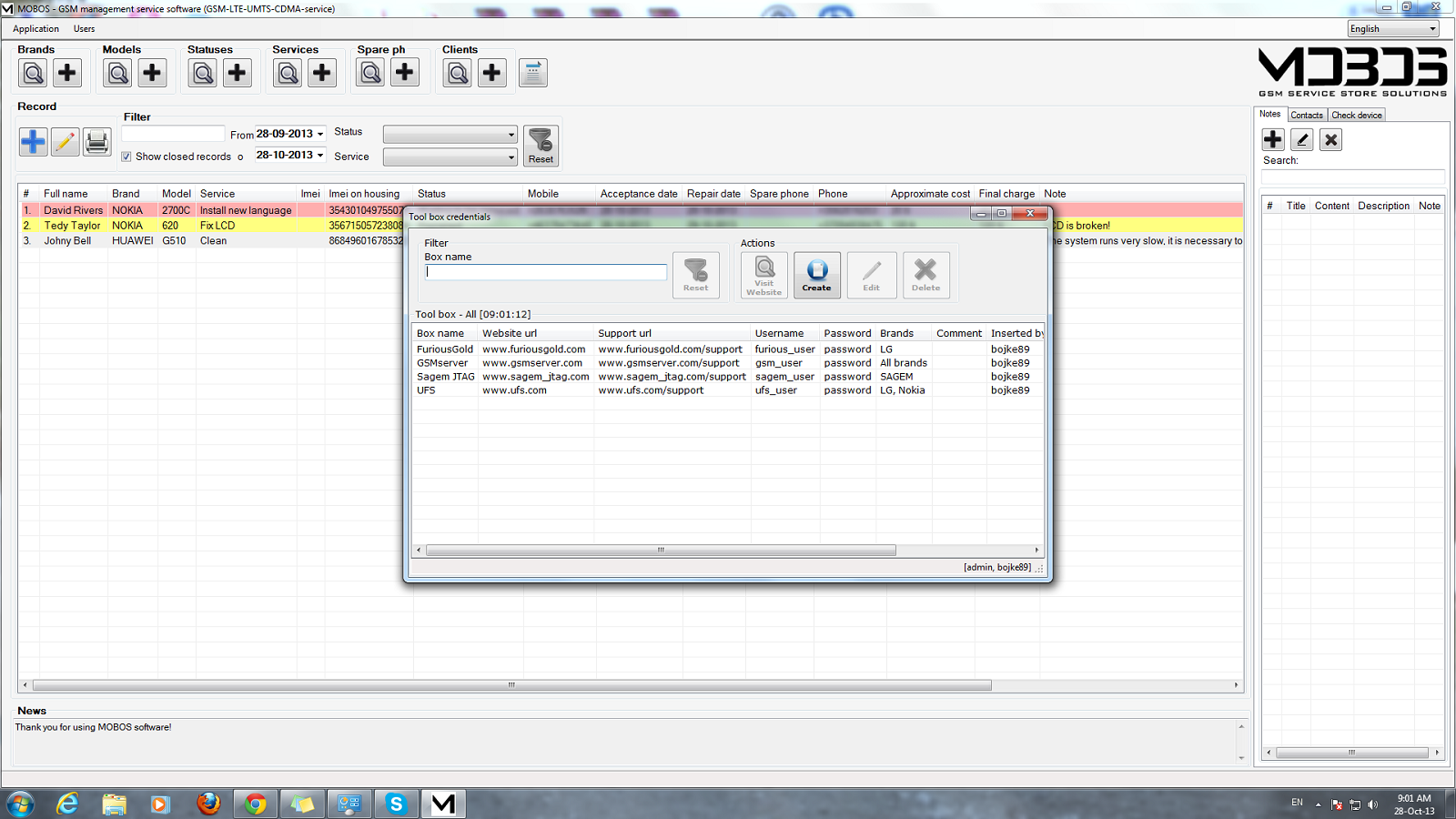Create a new record with the blue plus
1456x819 pixels.
pyautogui.click(x=33, y=142)
